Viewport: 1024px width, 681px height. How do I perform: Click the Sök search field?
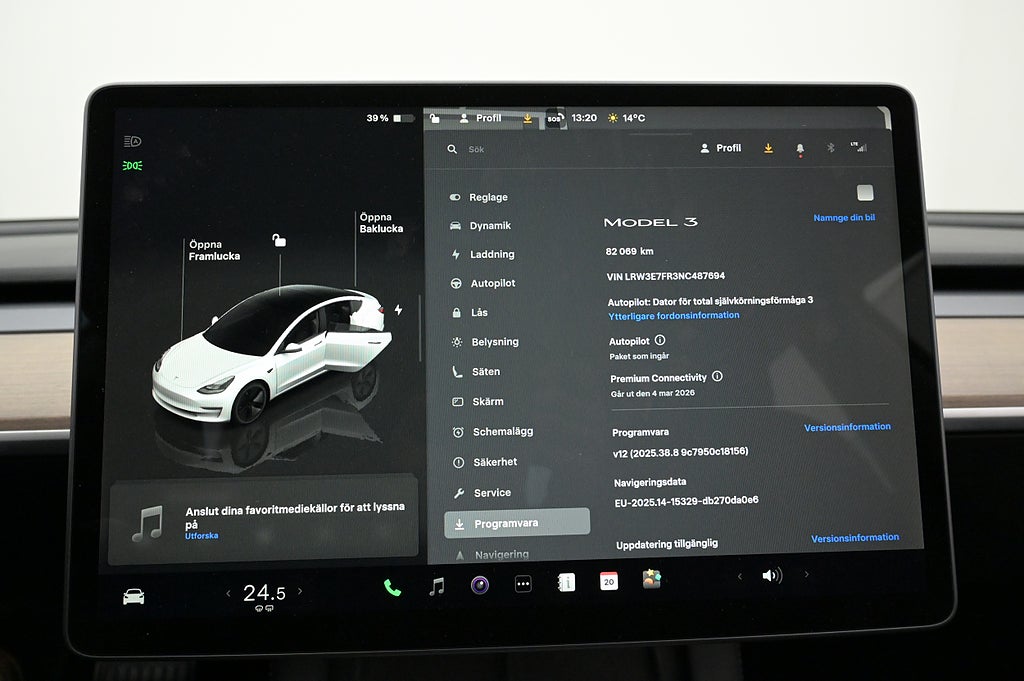tap(520, 149)
